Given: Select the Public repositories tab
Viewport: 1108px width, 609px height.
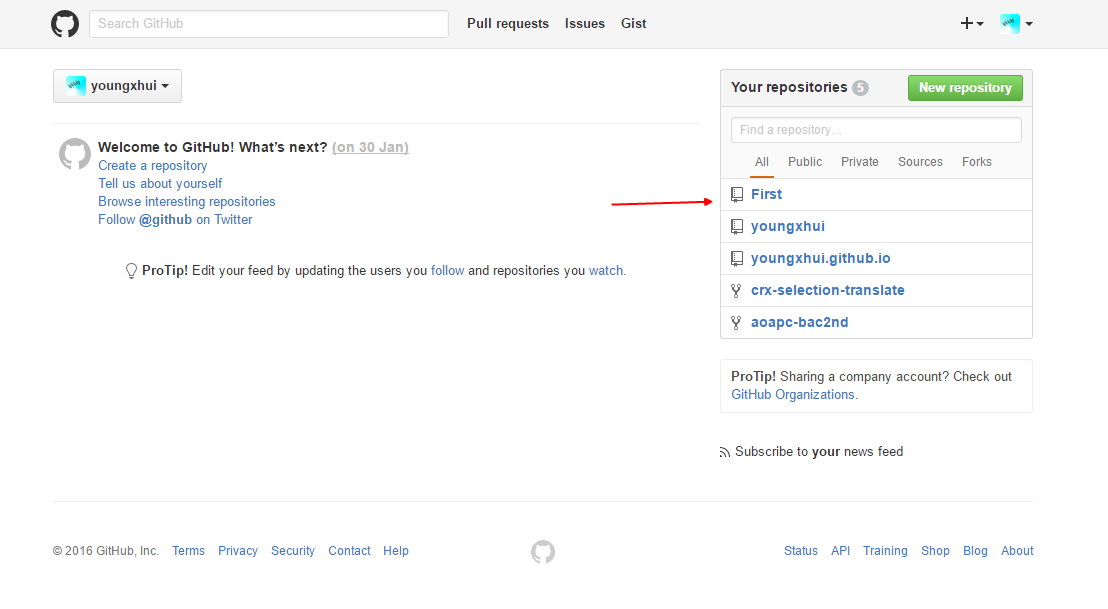Looking at the screenshot, I should [805, 162].
